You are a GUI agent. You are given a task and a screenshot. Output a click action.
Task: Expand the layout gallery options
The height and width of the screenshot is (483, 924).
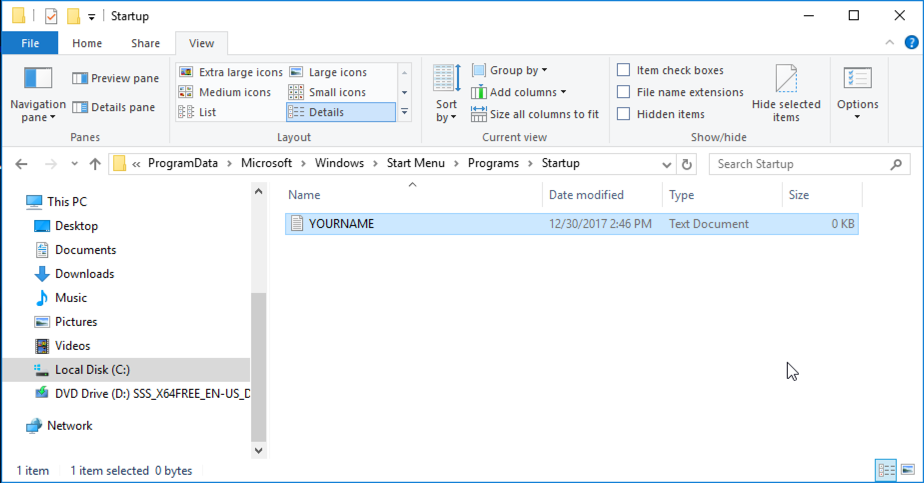click(x=404, y=111)
